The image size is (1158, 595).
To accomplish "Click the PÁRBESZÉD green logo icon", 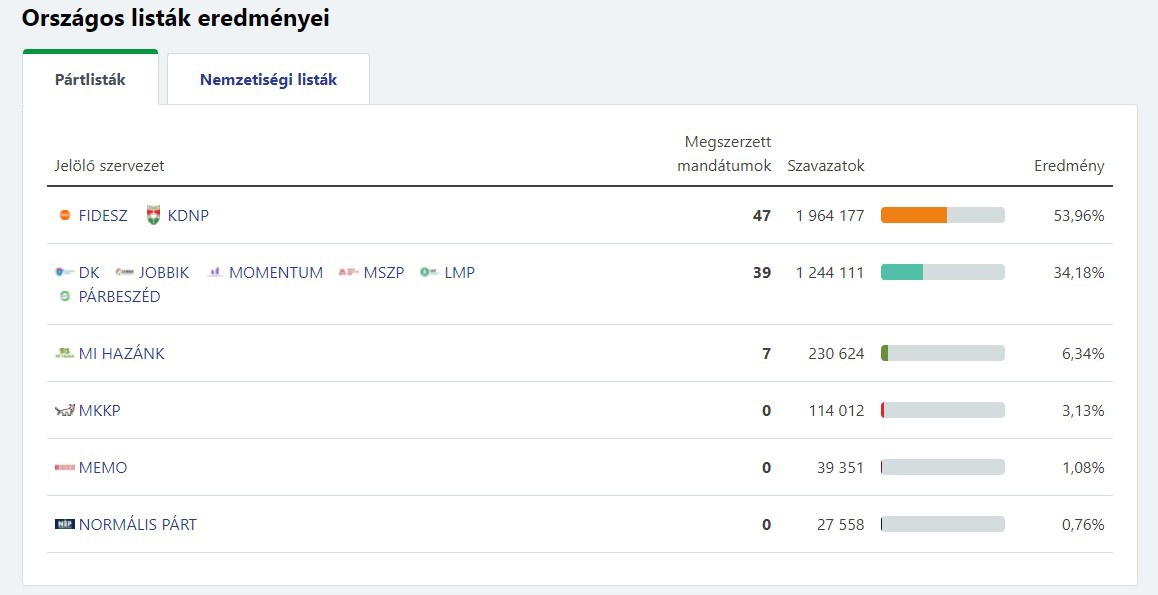I will point(65,297).
